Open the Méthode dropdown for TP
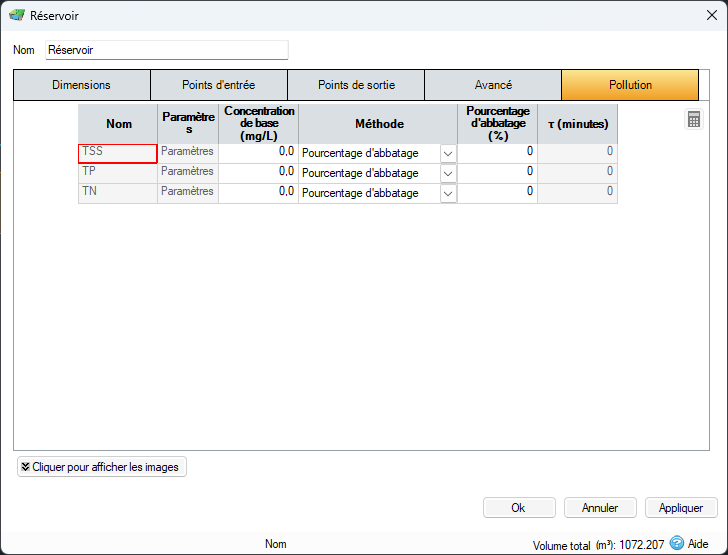 tap(448, 174)
